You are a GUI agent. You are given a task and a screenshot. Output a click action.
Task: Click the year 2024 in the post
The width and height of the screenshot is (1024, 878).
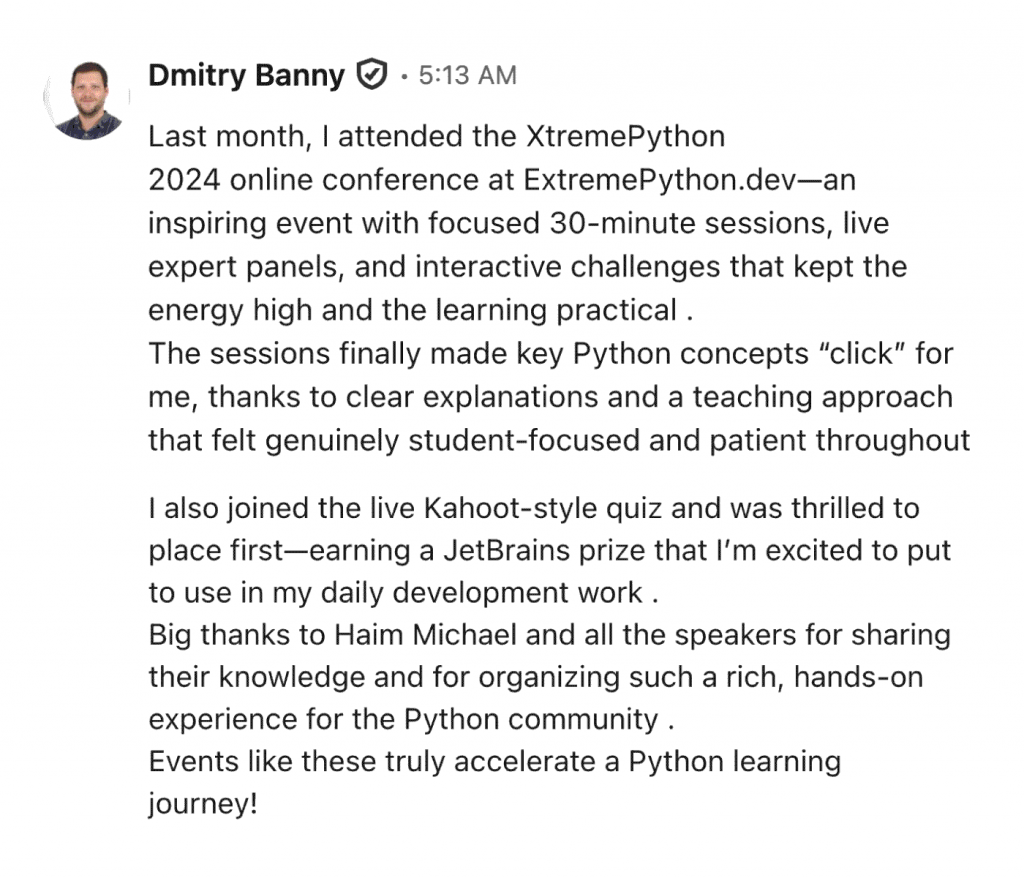pyautogui.click(x=184, y=180)
